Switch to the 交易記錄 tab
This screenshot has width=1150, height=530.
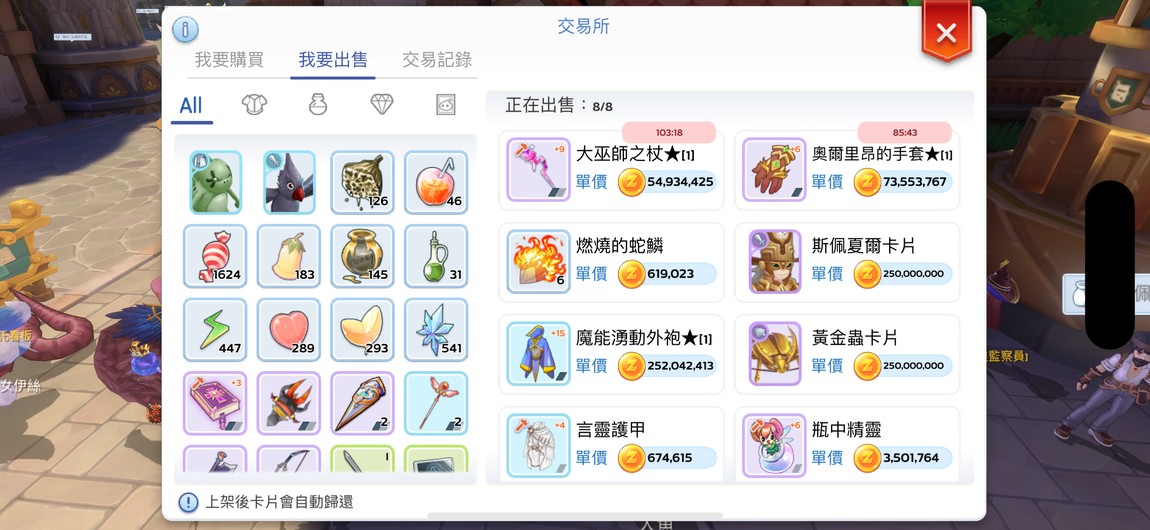pyautogui.click(x=437, y=60)
